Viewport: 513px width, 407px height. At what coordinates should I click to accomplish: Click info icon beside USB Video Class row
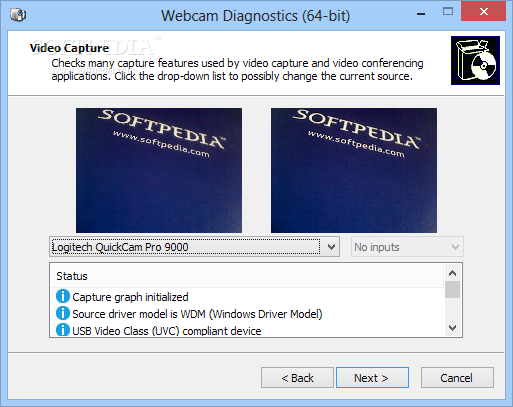(x=63, y=330)
